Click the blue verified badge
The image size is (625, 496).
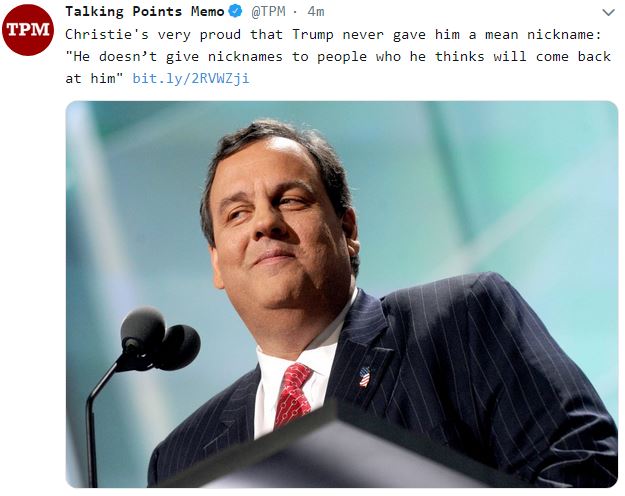(235, 12)
